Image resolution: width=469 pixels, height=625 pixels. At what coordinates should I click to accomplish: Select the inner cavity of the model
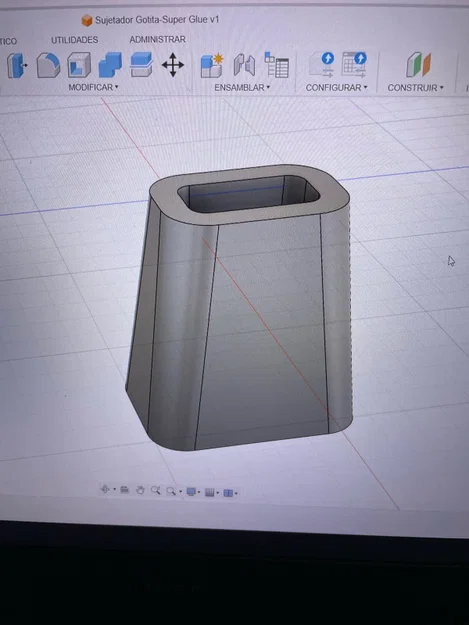[x=249, y=194]
